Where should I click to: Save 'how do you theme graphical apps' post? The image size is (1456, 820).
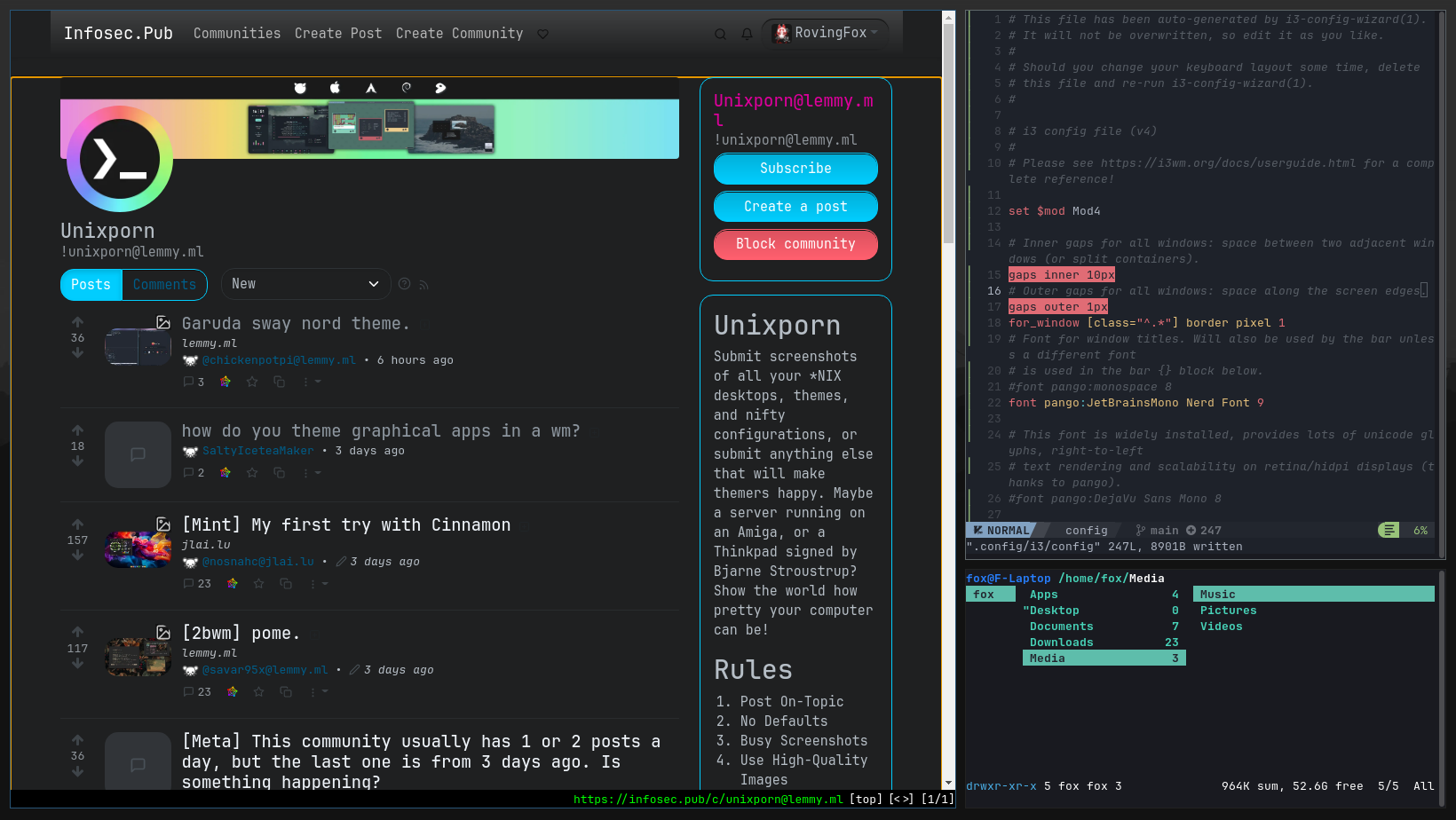tap(252, 473)
